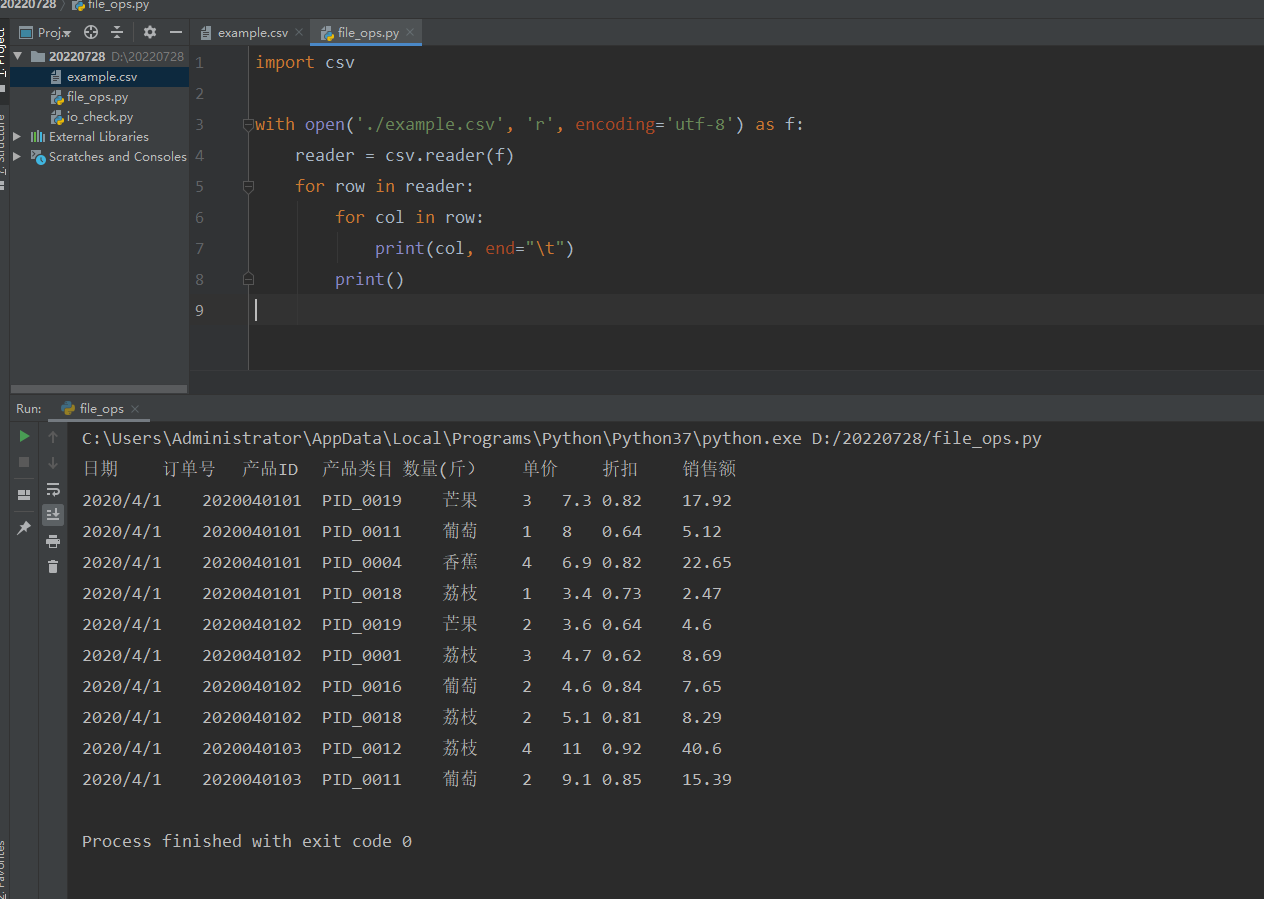
Task: Click the file_ops.py breadcrumb in navigation bar
Action: pyautogui.click(x=110, y=5)
